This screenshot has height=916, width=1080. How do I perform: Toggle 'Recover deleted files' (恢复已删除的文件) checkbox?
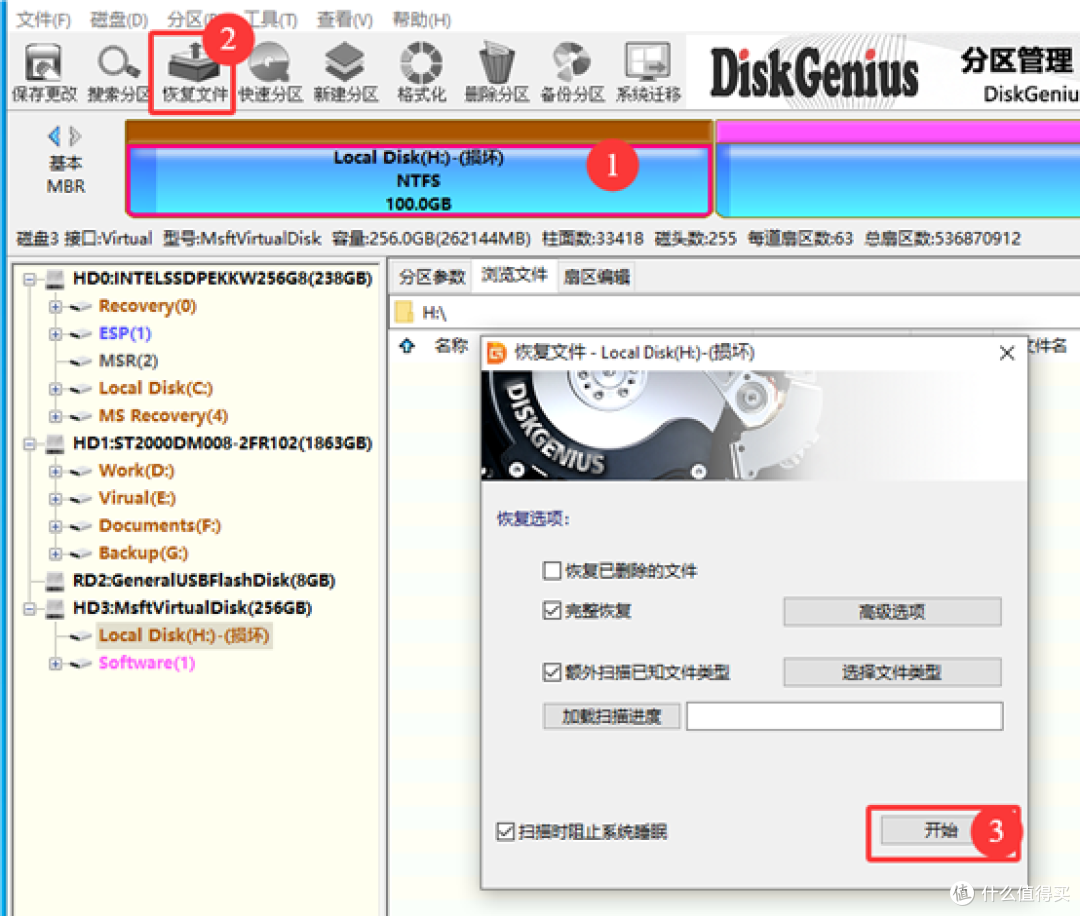(552, 570)
